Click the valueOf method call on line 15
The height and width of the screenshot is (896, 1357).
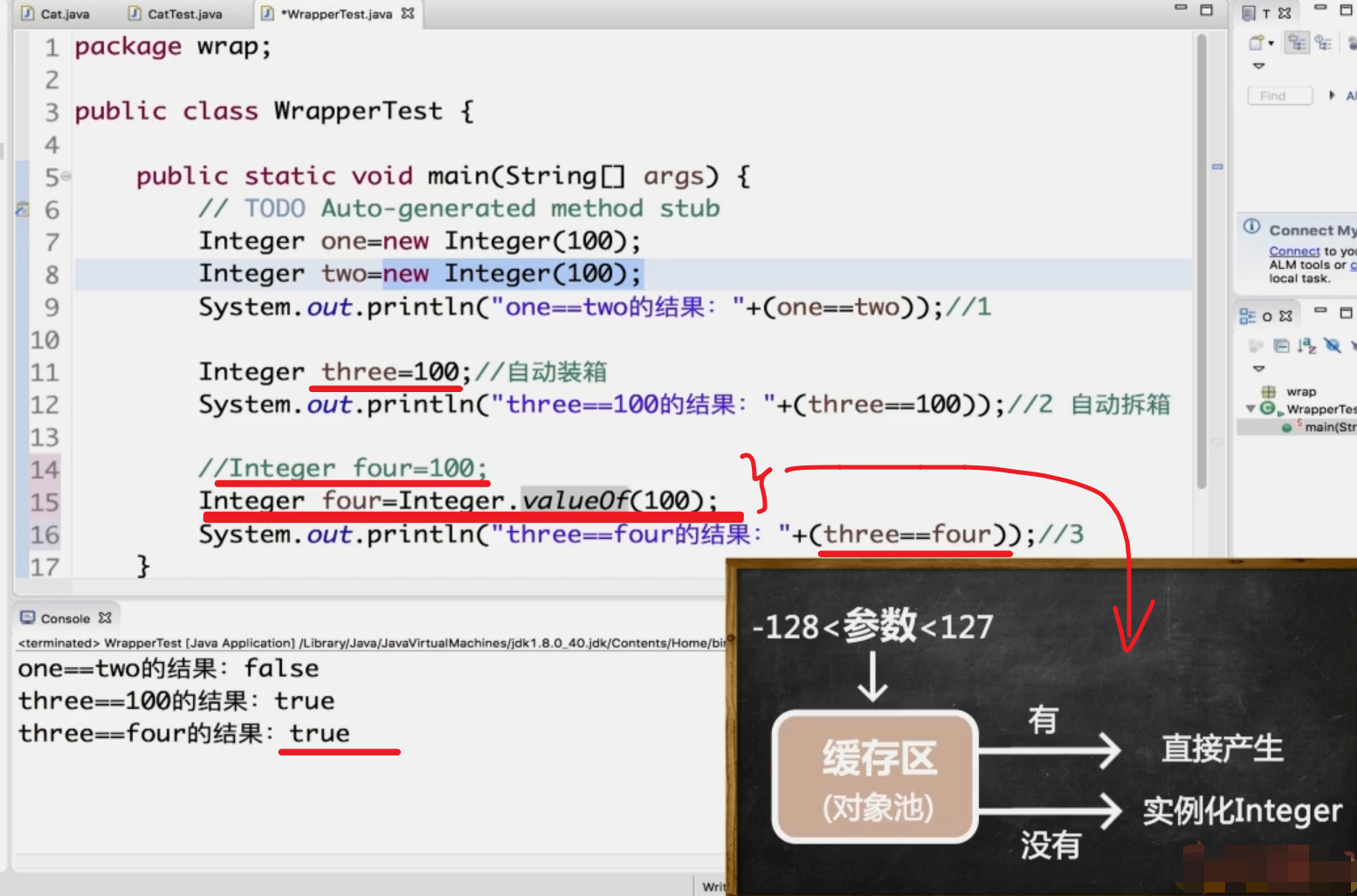[x=575, y=500]
